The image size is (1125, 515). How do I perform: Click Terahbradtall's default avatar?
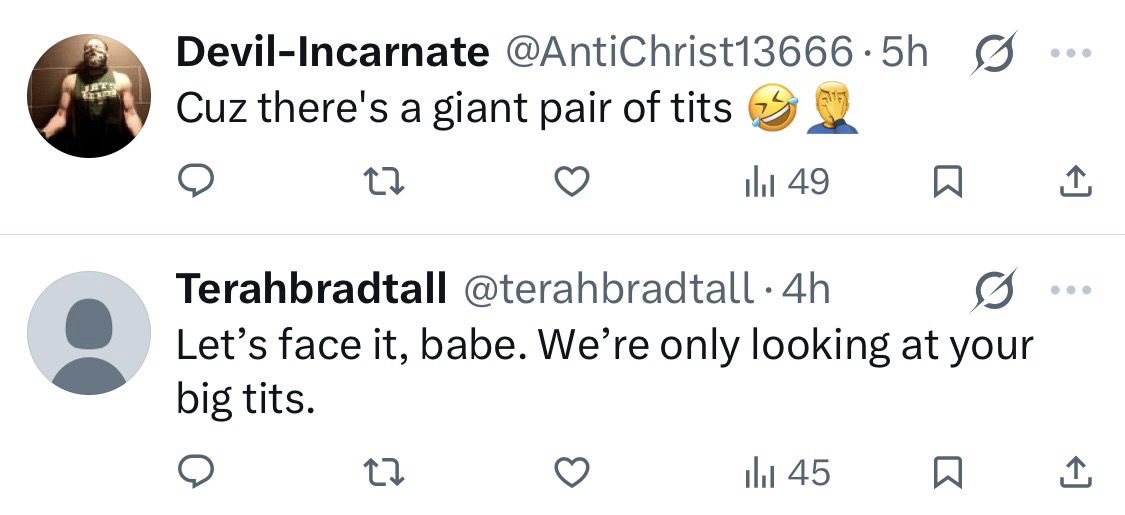tap(88, 333)
